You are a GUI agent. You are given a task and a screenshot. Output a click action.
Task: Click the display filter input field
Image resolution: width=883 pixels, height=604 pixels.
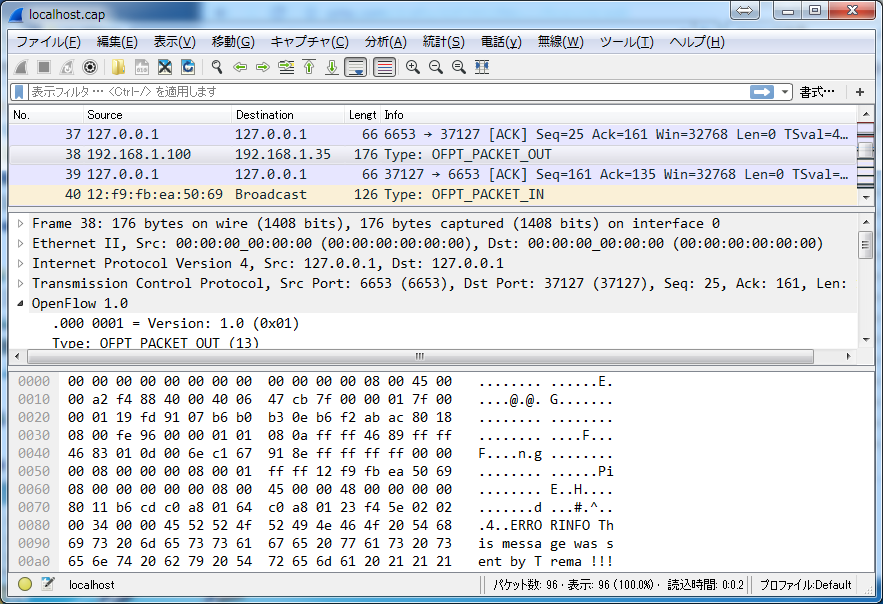389,92
